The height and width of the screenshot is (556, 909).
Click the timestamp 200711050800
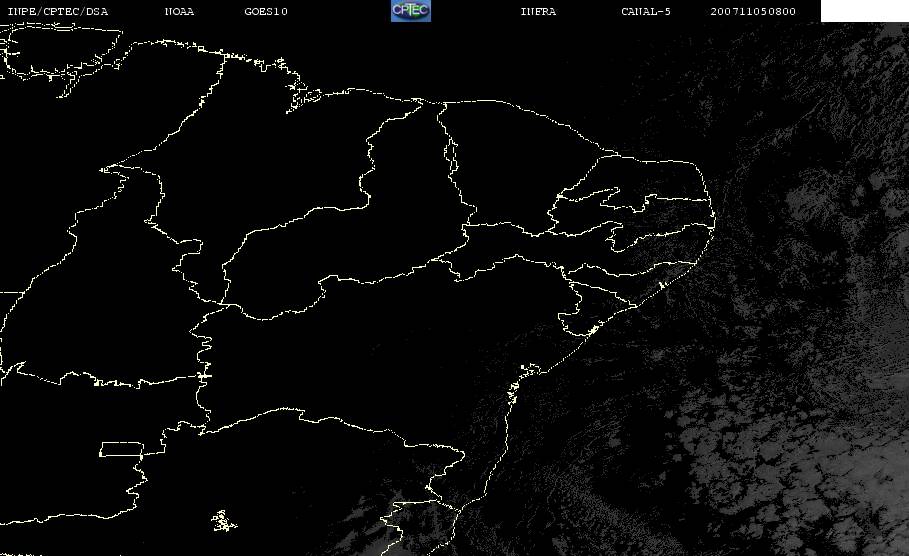pyautogui.click(x=753, y=12)
